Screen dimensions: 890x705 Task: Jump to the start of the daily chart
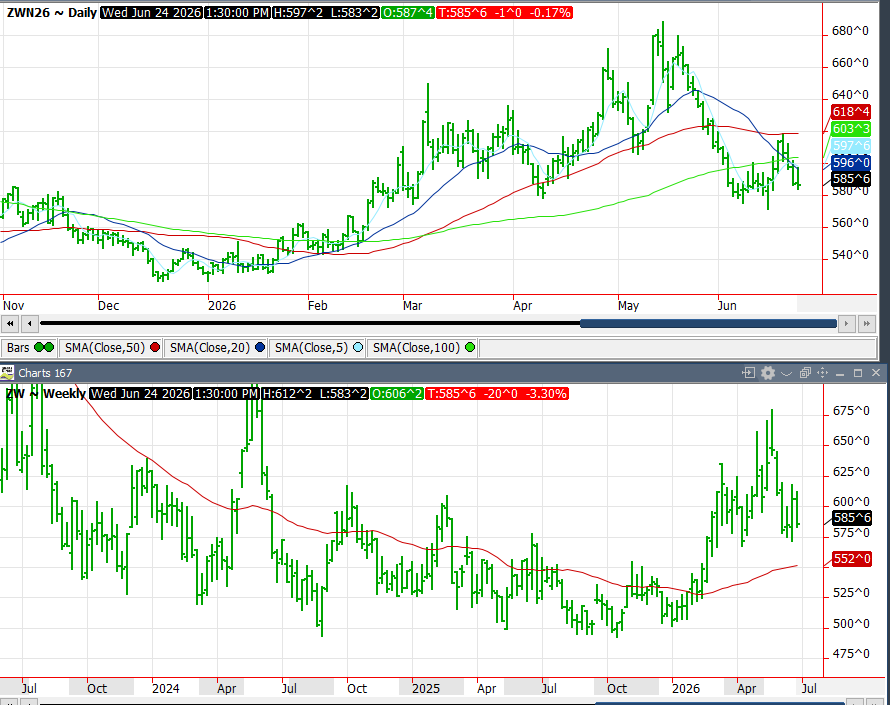click(x=10, y=324)
